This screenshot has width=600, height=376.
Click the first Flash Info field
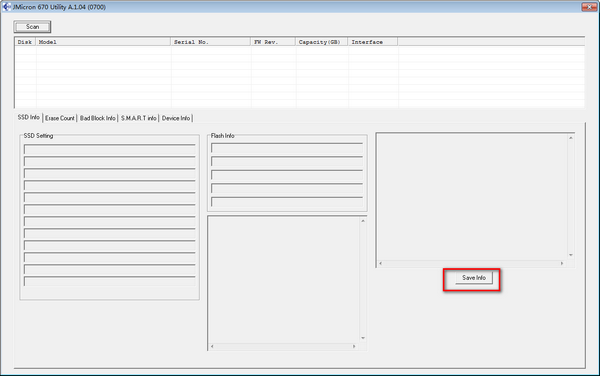point(287,148)
